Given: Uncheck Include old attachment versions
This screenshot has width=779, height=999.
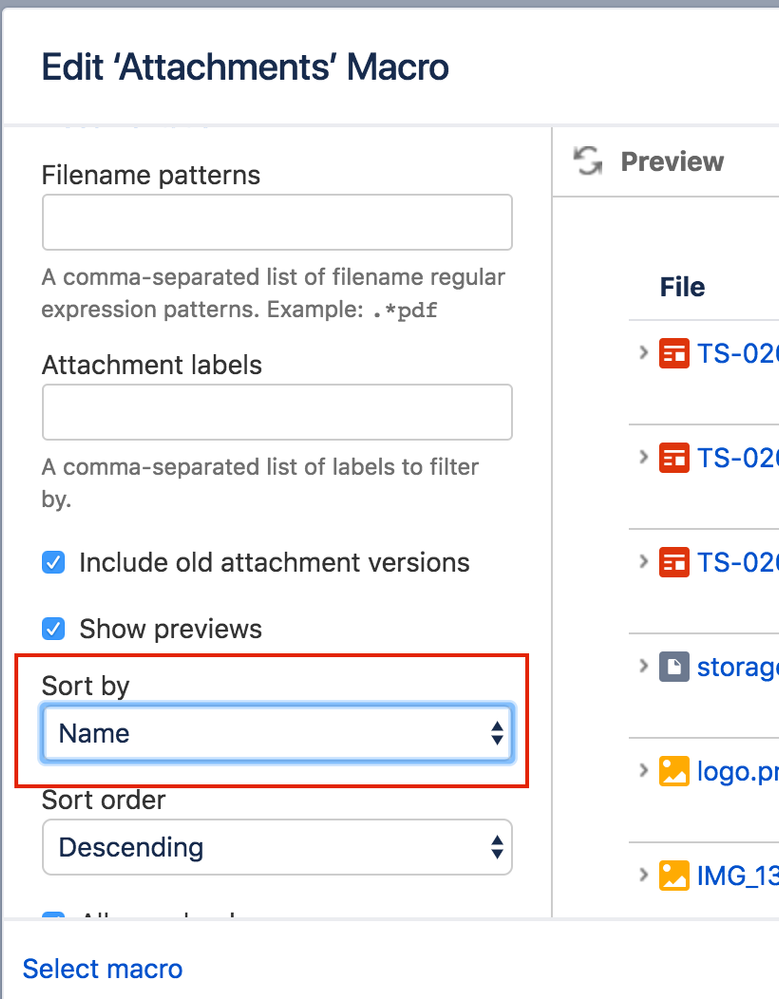Looking at the screenshot, I should point(53,563).
